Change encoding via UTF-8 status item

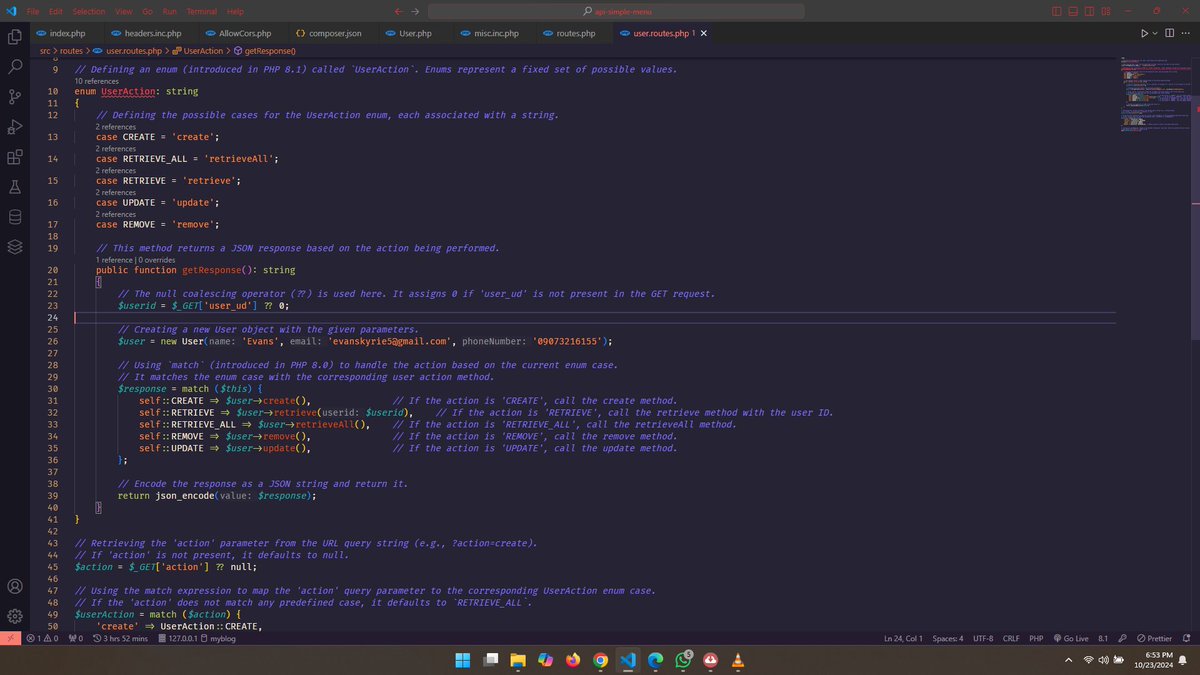tap(982, 638)
